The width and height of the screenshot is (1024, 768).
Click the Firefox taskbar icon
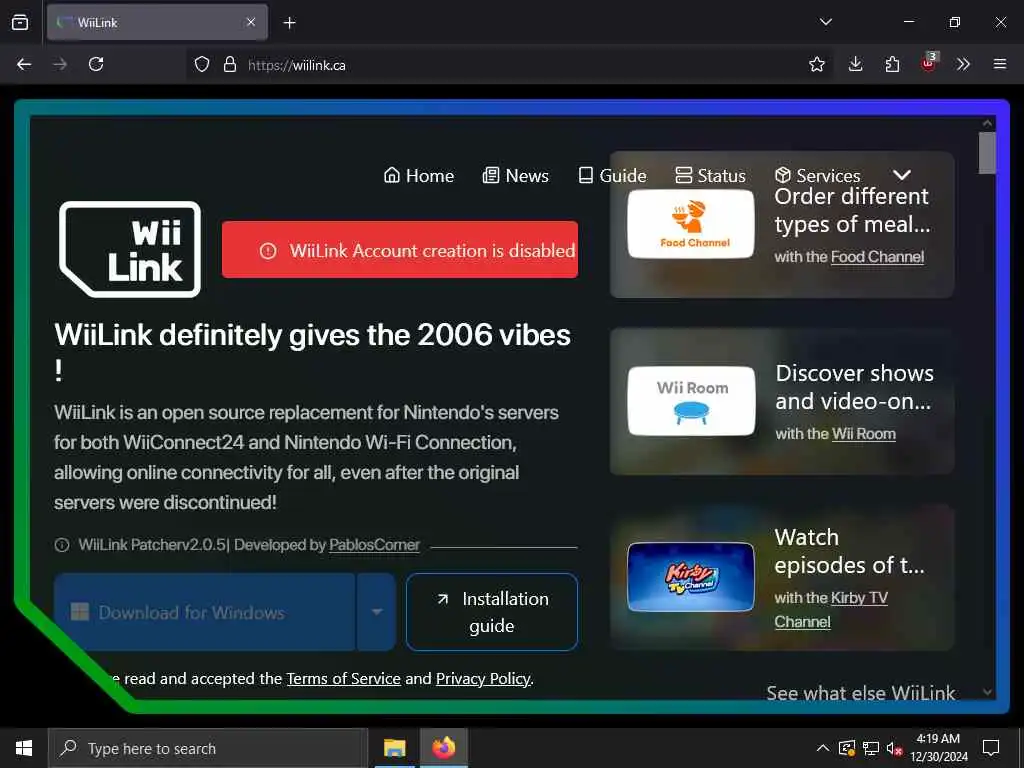tap(443, 748)
